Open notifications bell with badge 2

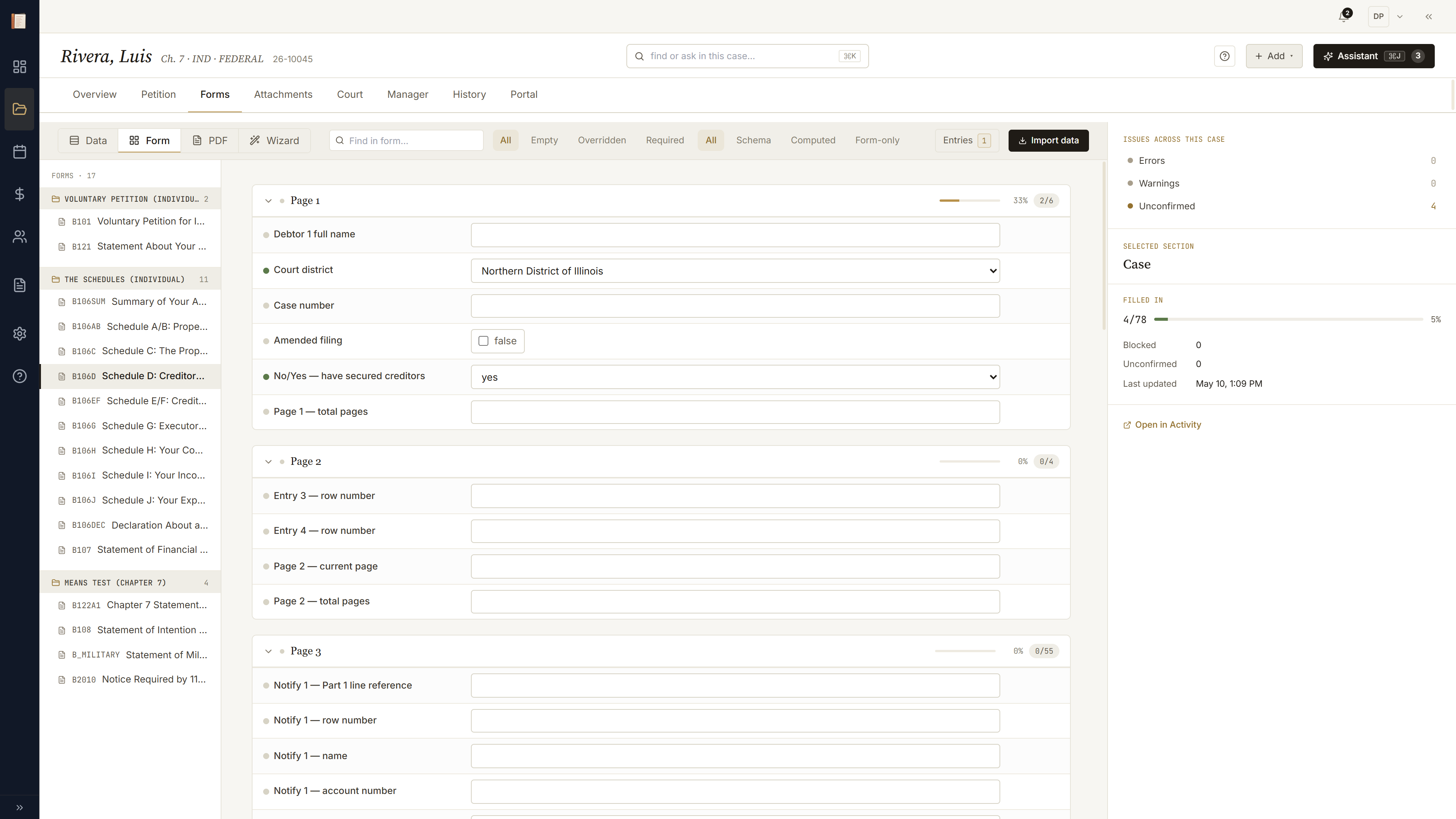[1344, 16]
